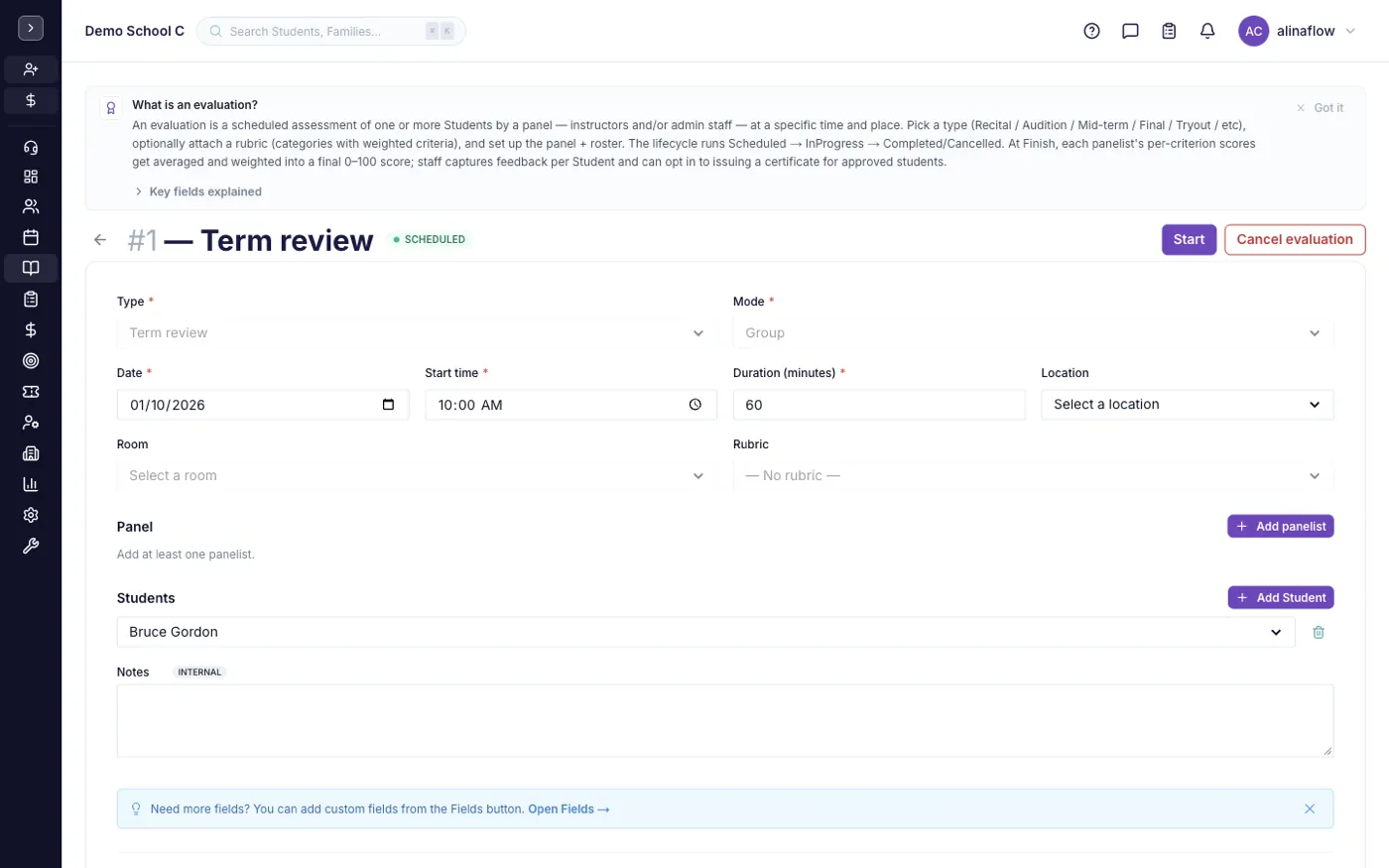
Task: Click the Search Students, Families field
Action: (331, 31)
